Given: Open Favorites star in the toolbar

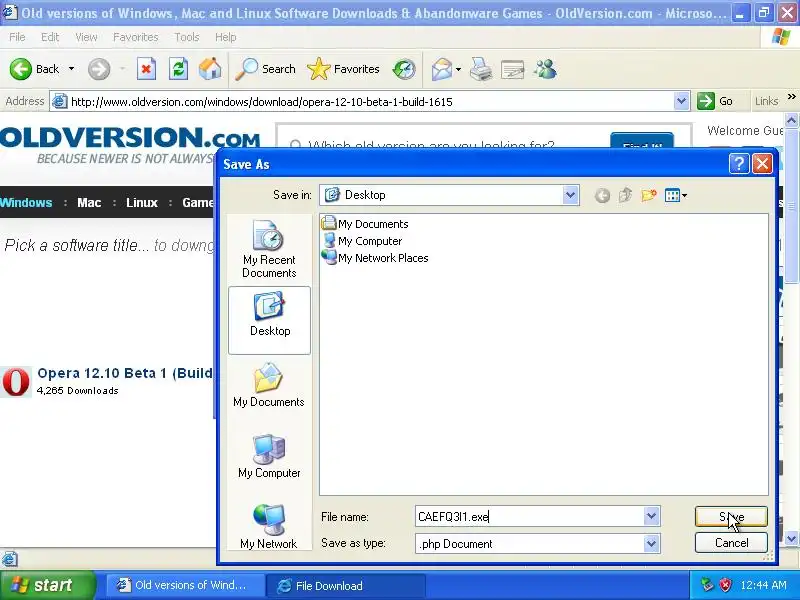Looking at the screenshot, I should [343, 69].
